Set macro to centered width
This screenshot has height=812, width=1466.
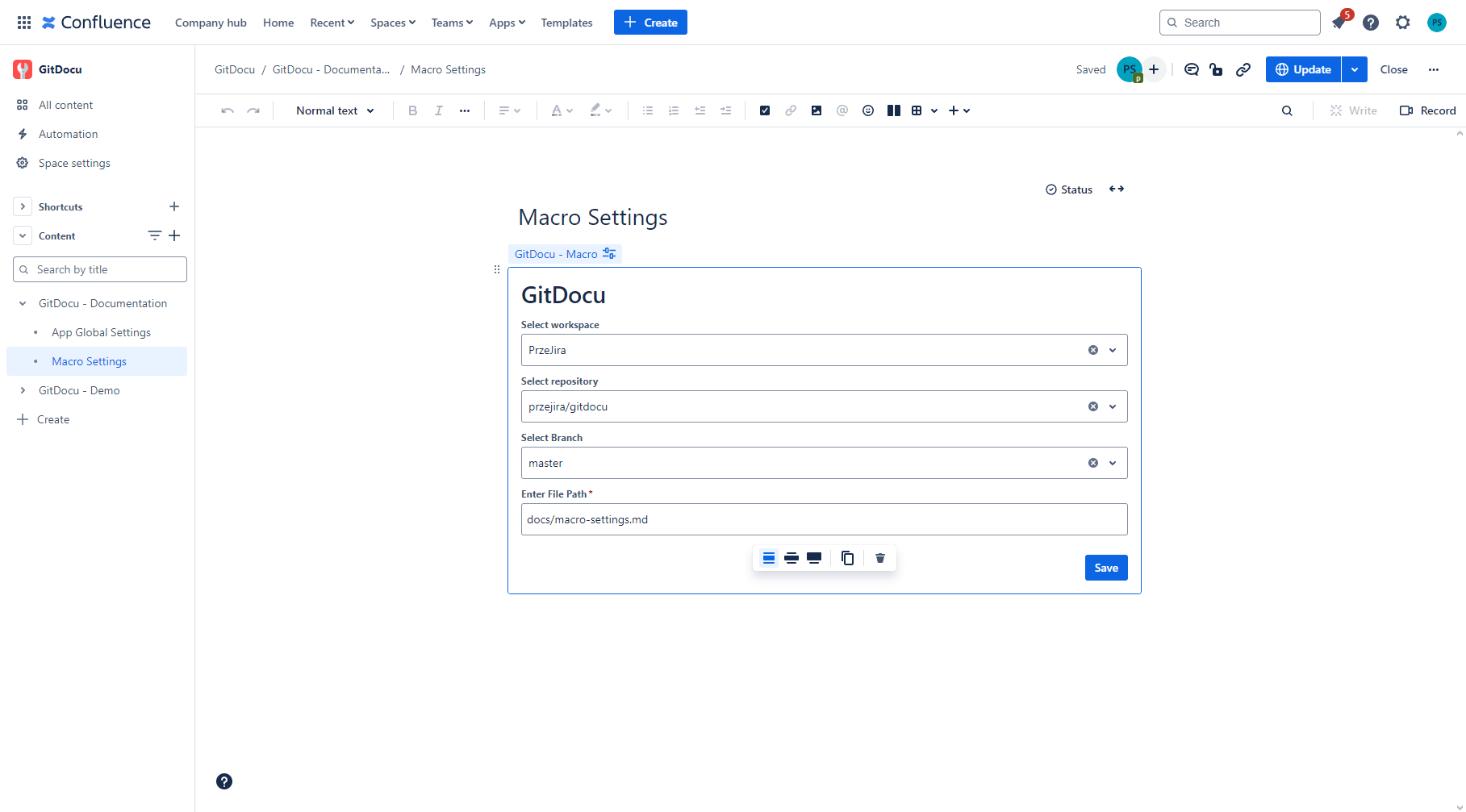click(769, 558)
